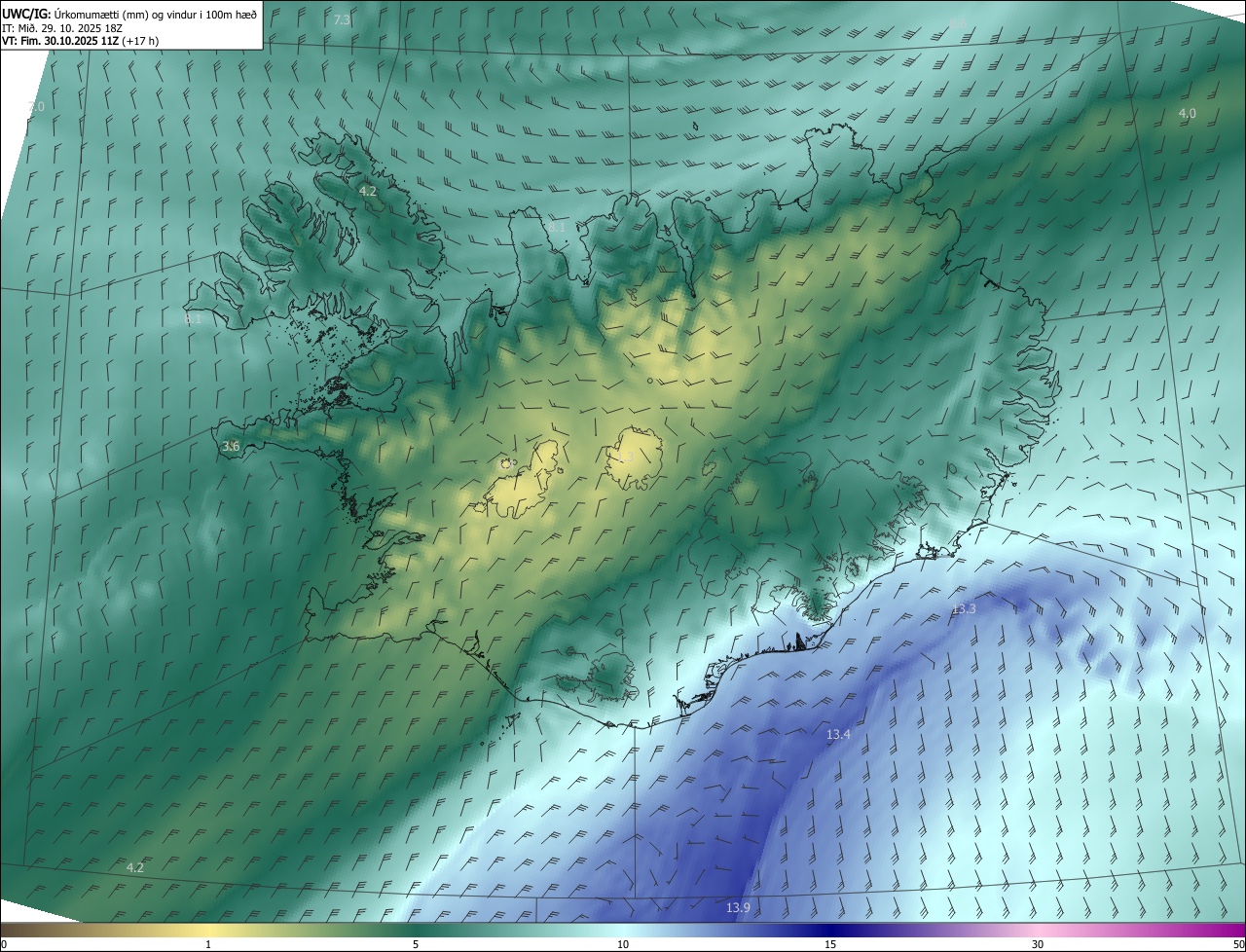The image size is (1246, 952).
Task: Click the '0' tick on the color scale
Action: click(x=4, y=944)
